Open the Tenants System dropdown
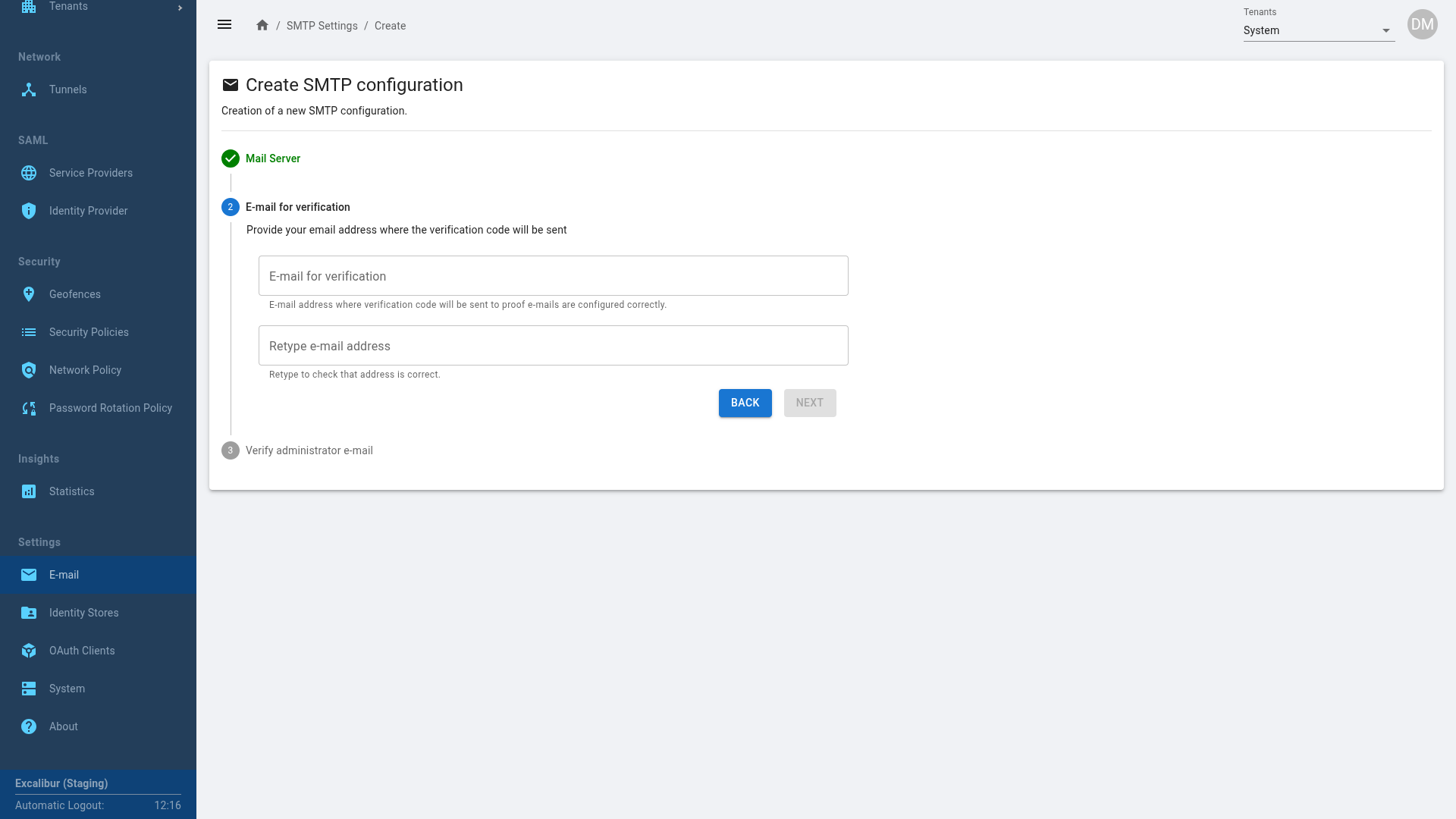 (1318, 30)
